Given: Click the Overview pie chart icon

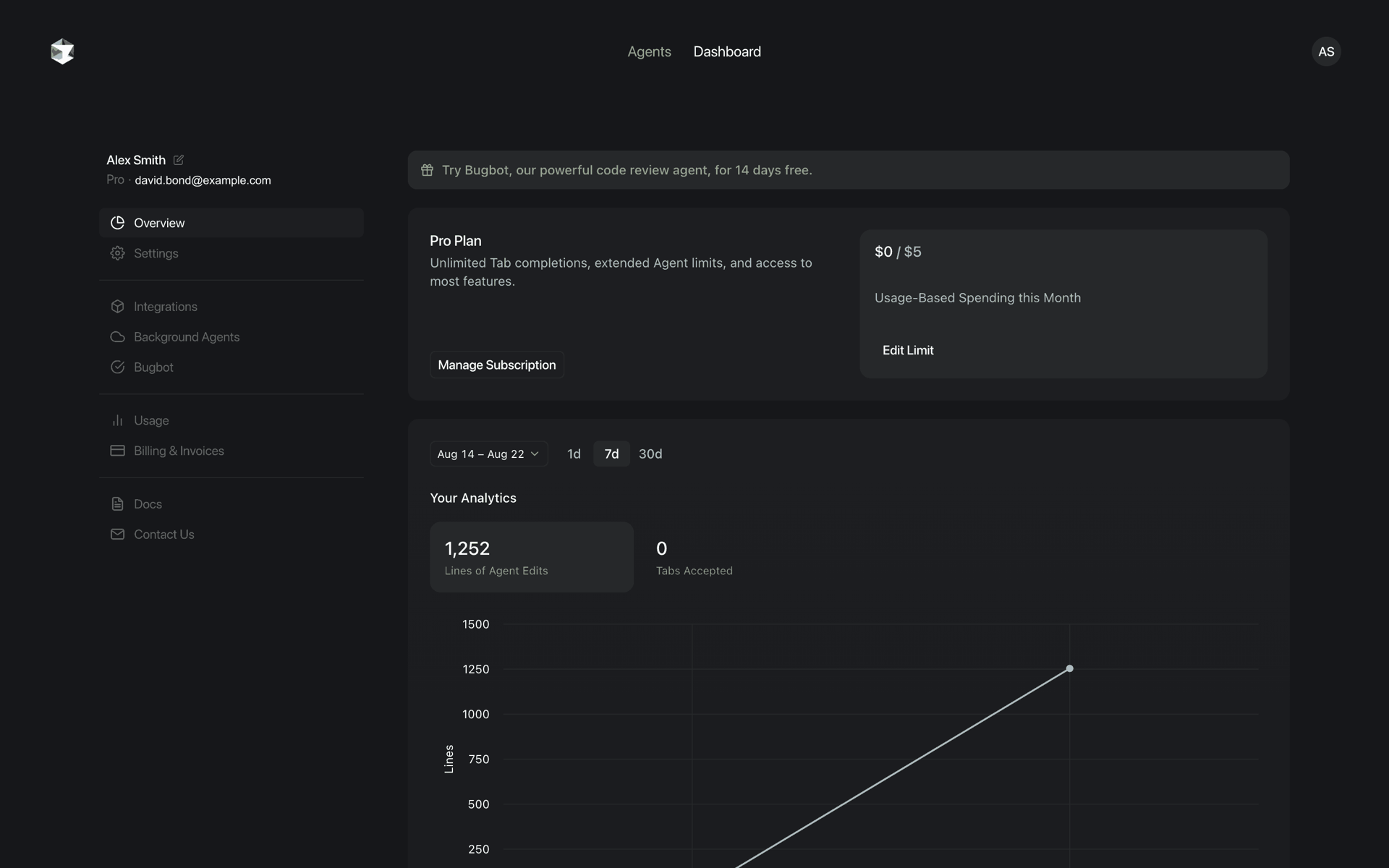Looking at the screenshot, I should point(117,223).
